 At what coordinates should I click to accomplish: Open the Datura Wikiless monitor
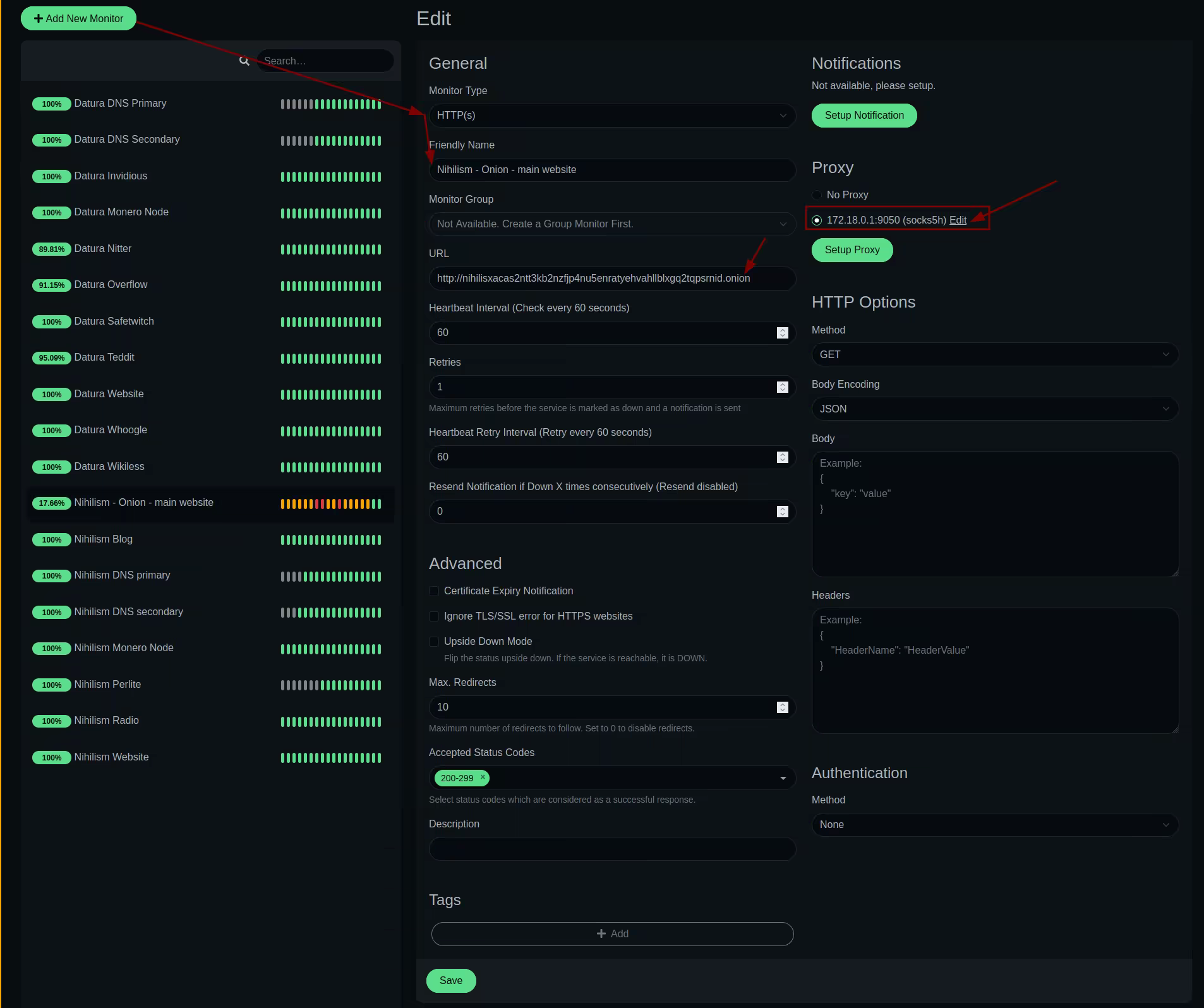pyautogui.click(x=212, y=467)
